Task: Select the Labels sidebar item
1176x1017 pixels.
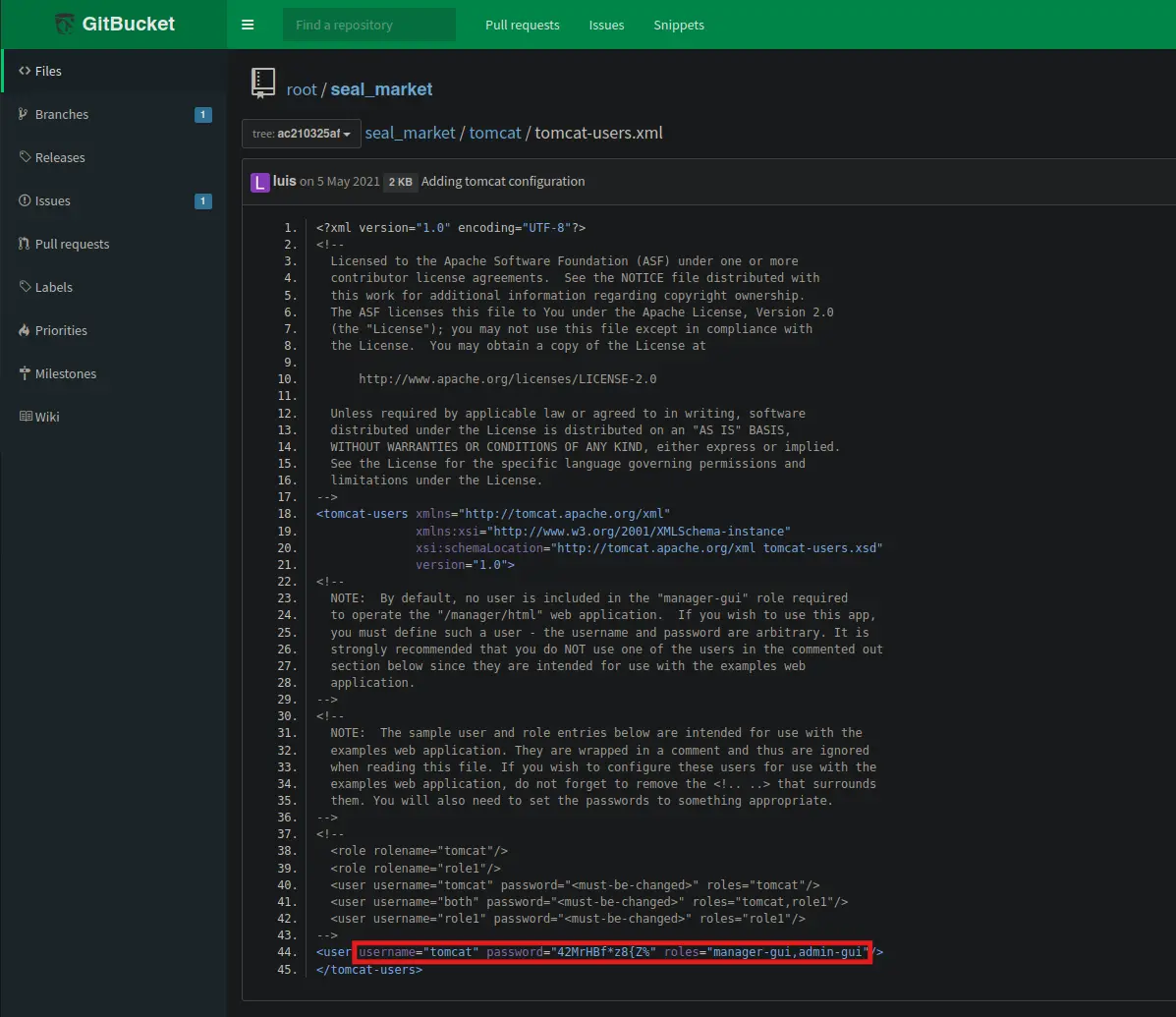Action: (x=114, y=287)
